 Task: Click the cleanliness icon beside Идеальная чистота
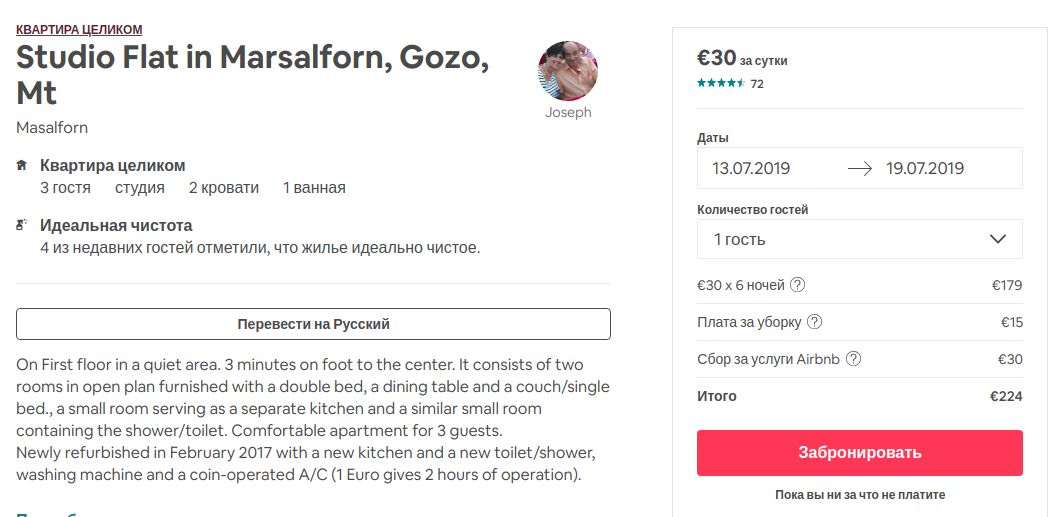pyautogui.click(x=22, y=226)
